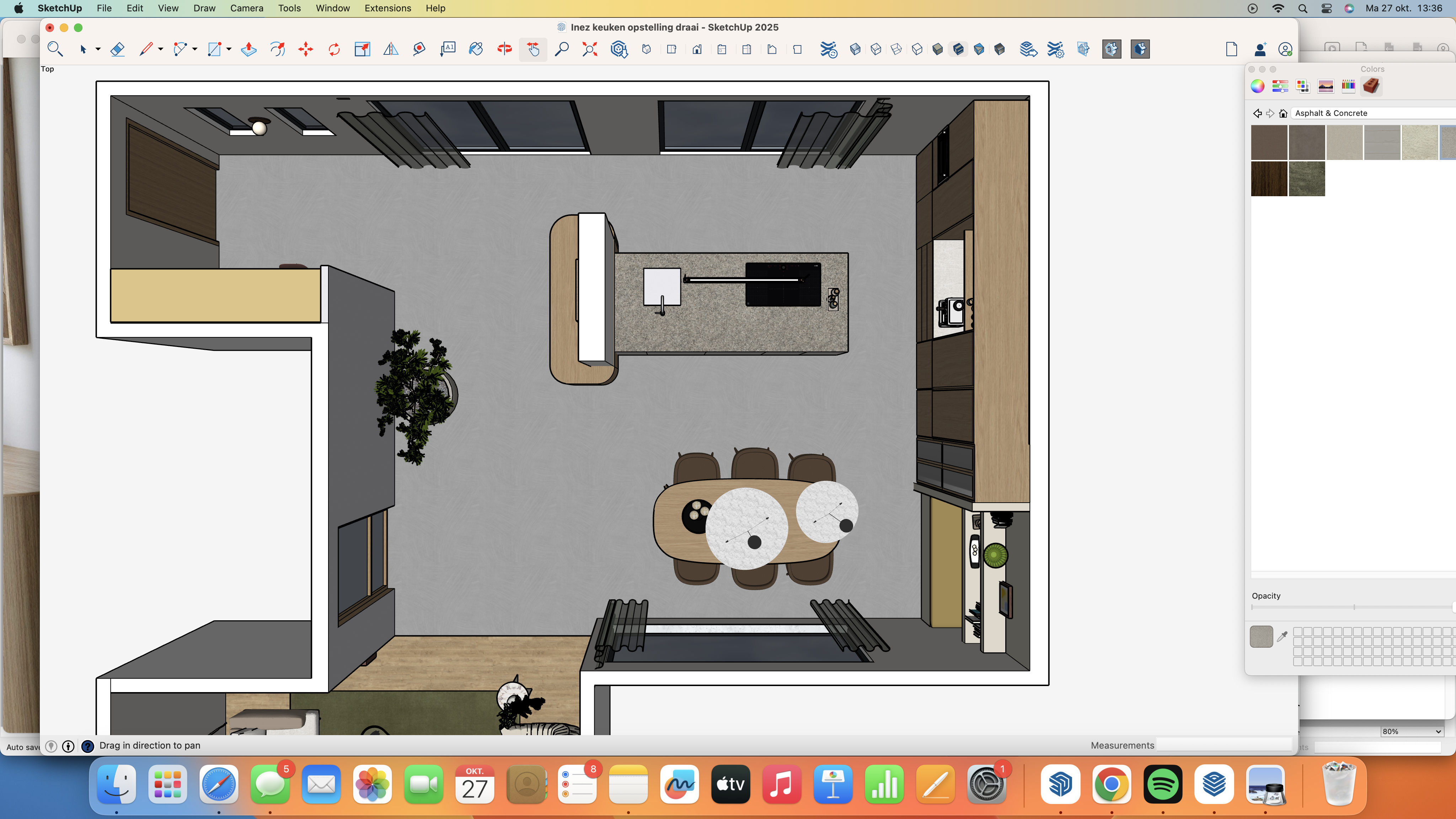1456x819 pixels.
Task: Open the brick Texture Palettes tab
Action: [1371, 86]
